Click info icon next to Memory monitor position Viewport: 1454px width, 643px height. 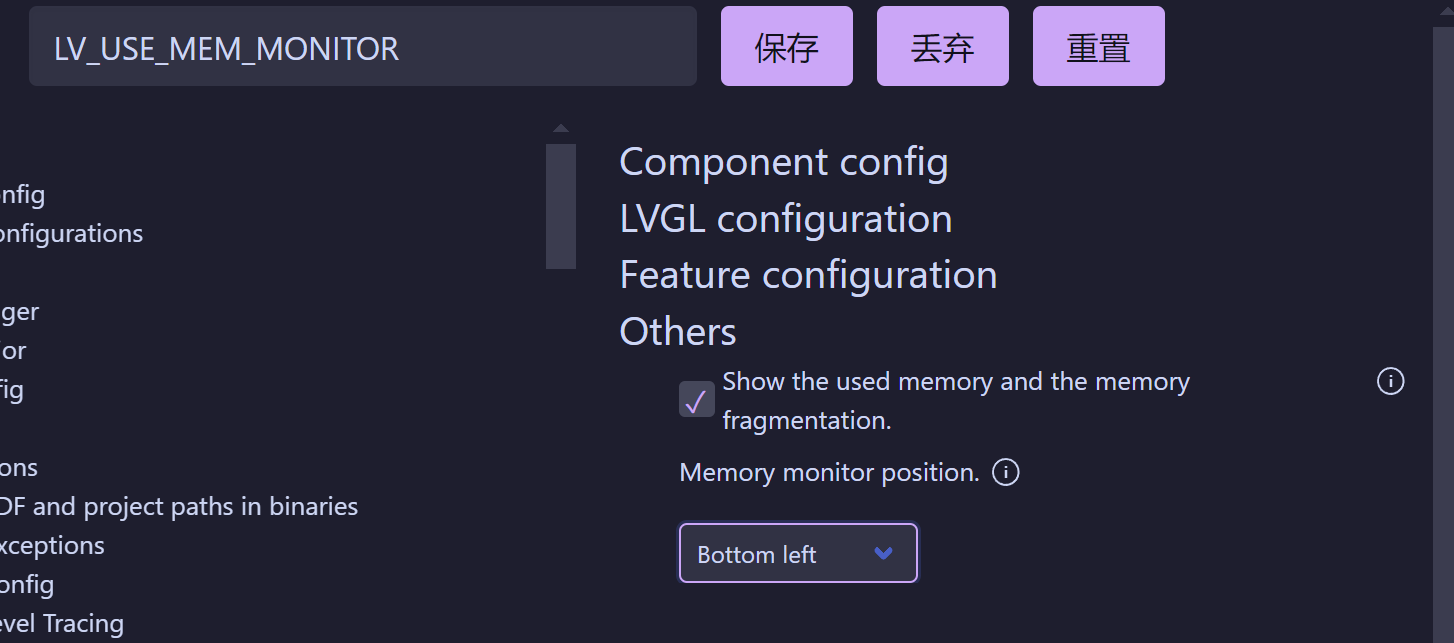1005,472
